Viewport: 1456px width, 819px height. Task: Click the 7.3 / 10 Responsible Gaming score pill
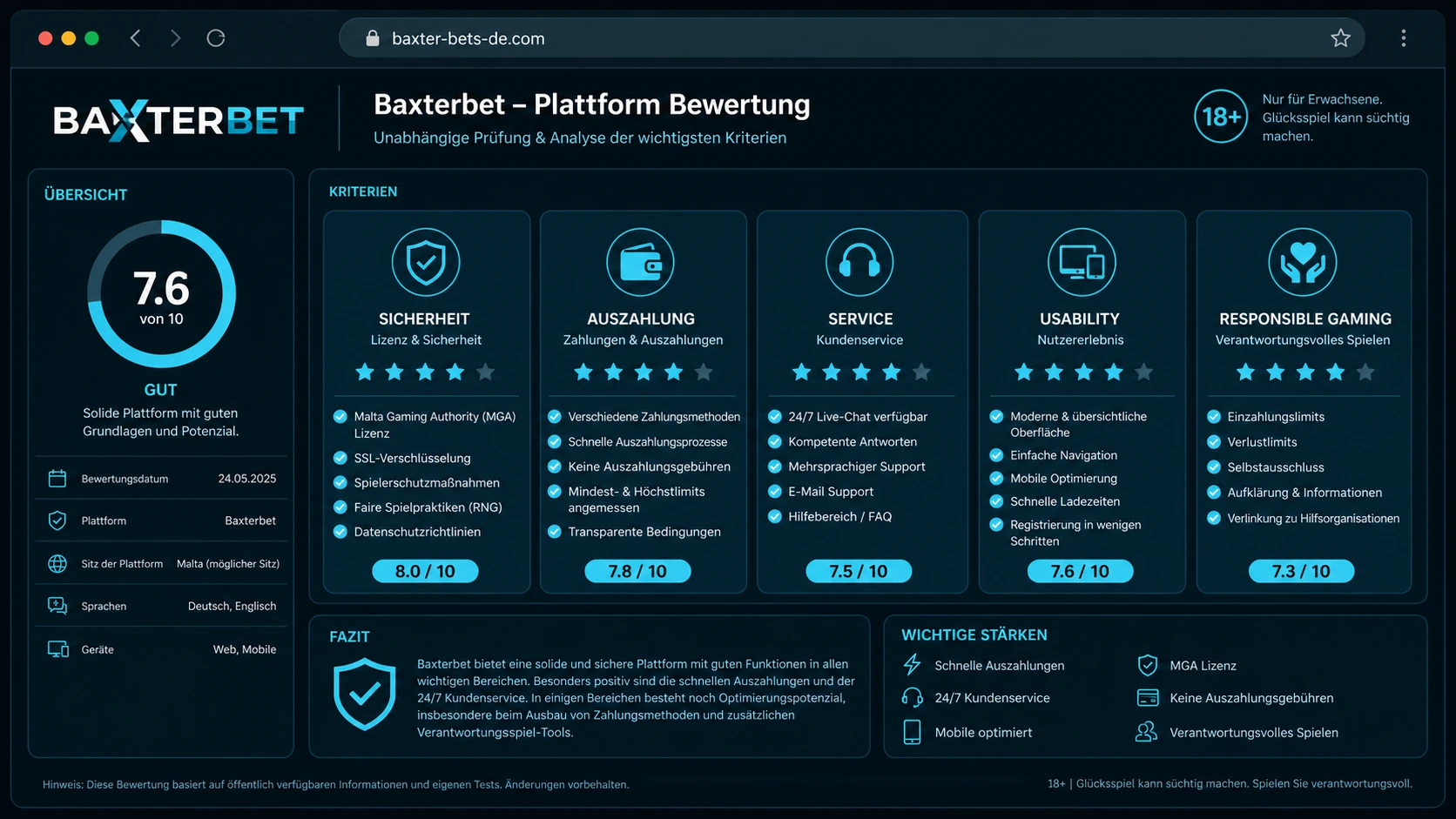(1301, 571)
